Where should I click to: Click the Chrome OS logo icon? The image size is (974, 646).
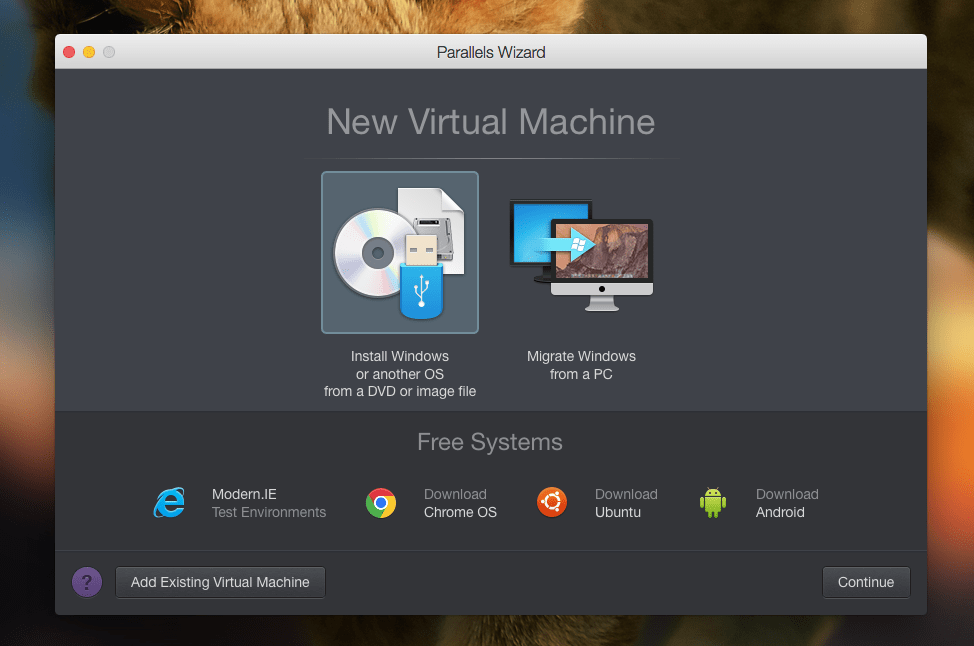coord(381,503)
